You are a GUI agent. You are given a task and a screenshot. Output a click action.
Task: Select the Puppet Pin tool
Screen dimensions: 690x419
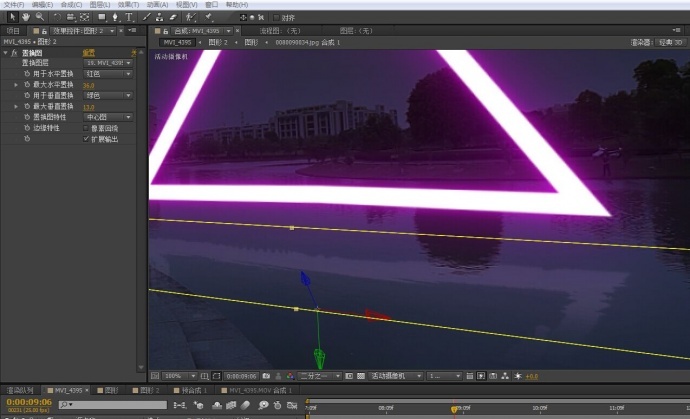tap(209, 17)
